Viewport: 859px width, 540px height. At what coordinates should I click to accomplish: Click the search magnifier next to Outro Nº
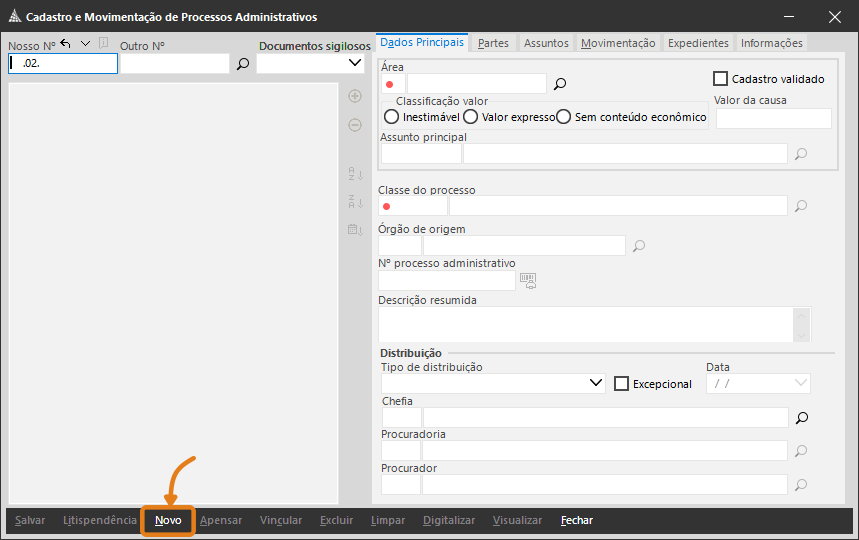click(x=242, y=64)
